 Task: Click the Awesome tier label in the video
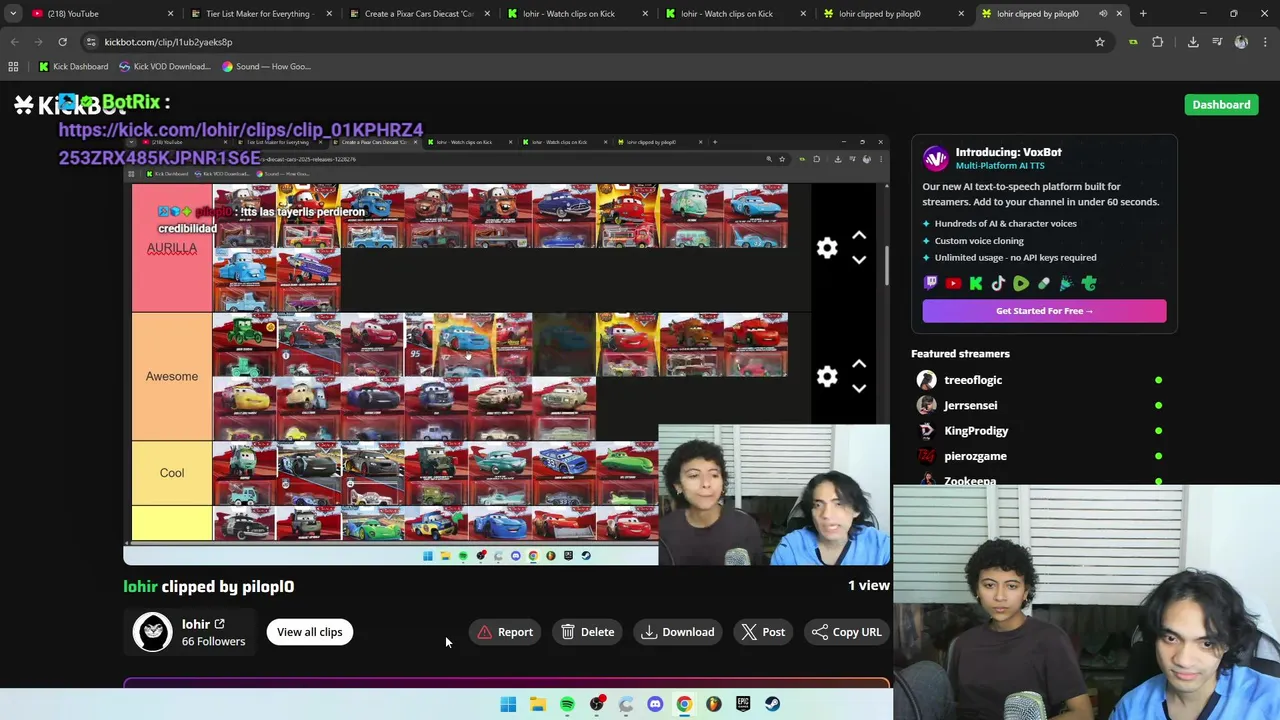172,376
